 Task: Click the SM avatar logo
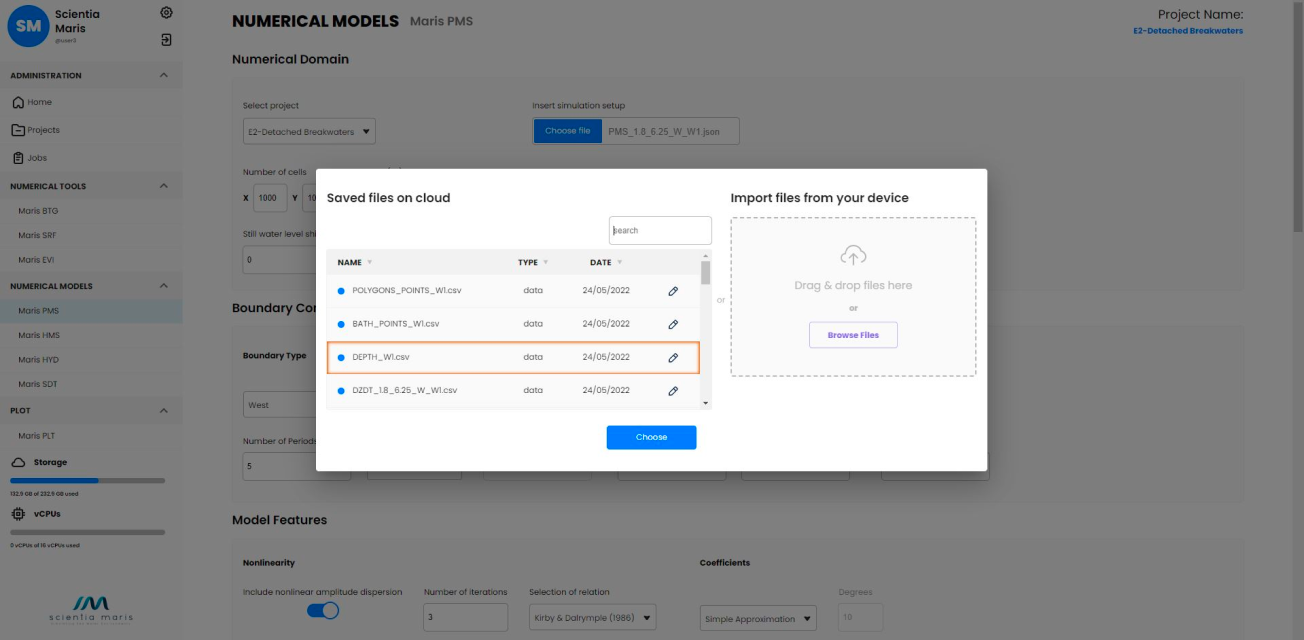29,27
